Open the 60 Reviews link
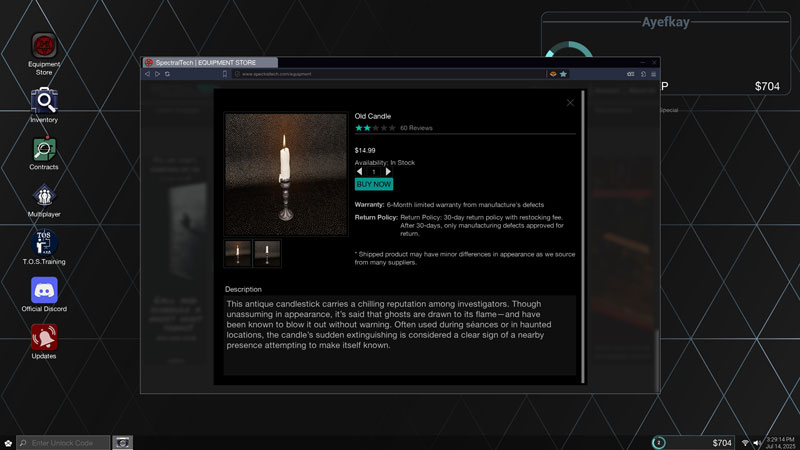This screenshot has height=450, width=800. click(416, 128)
